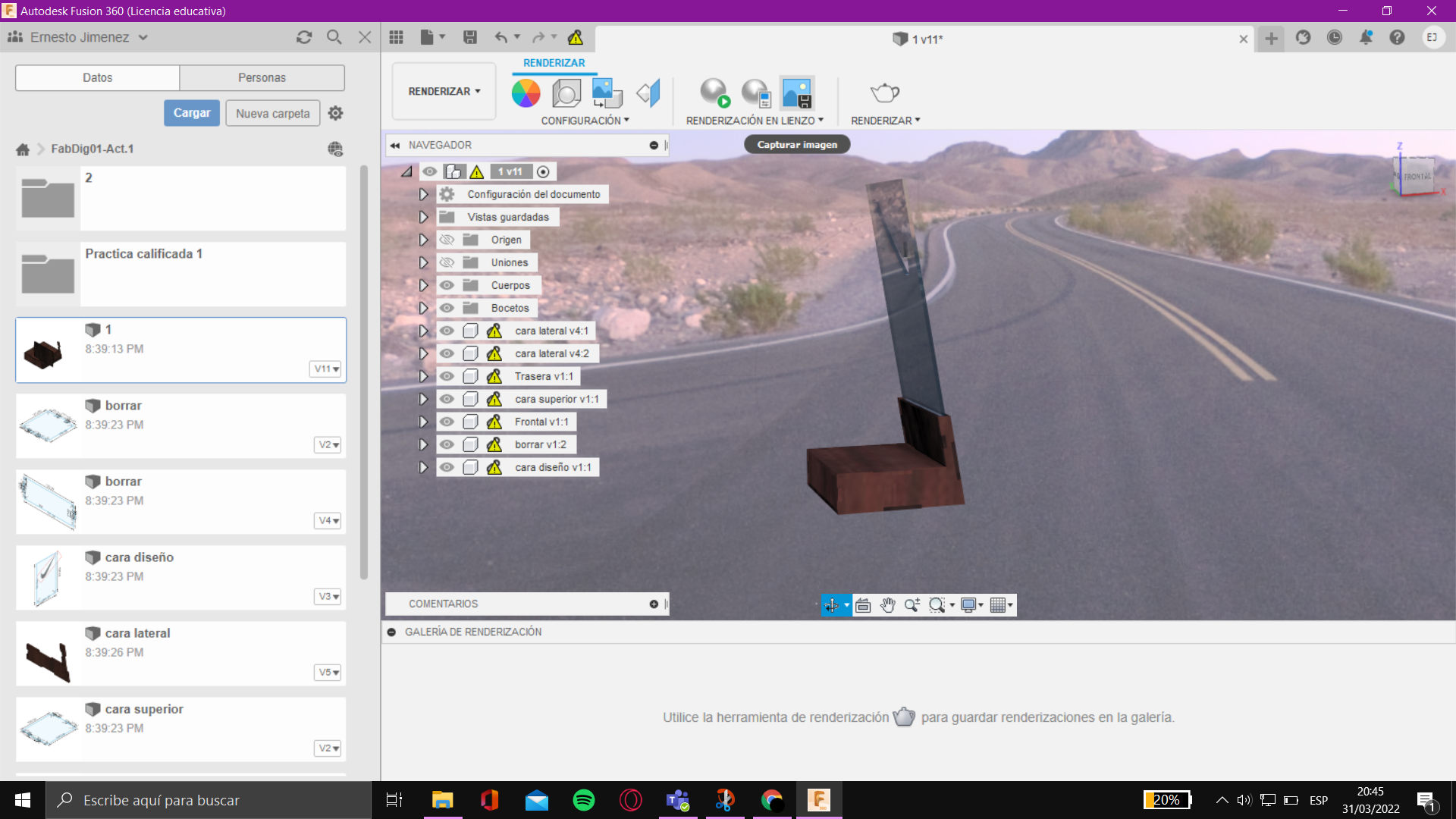Expand the Bocetos tree node

tap(423, 308)
